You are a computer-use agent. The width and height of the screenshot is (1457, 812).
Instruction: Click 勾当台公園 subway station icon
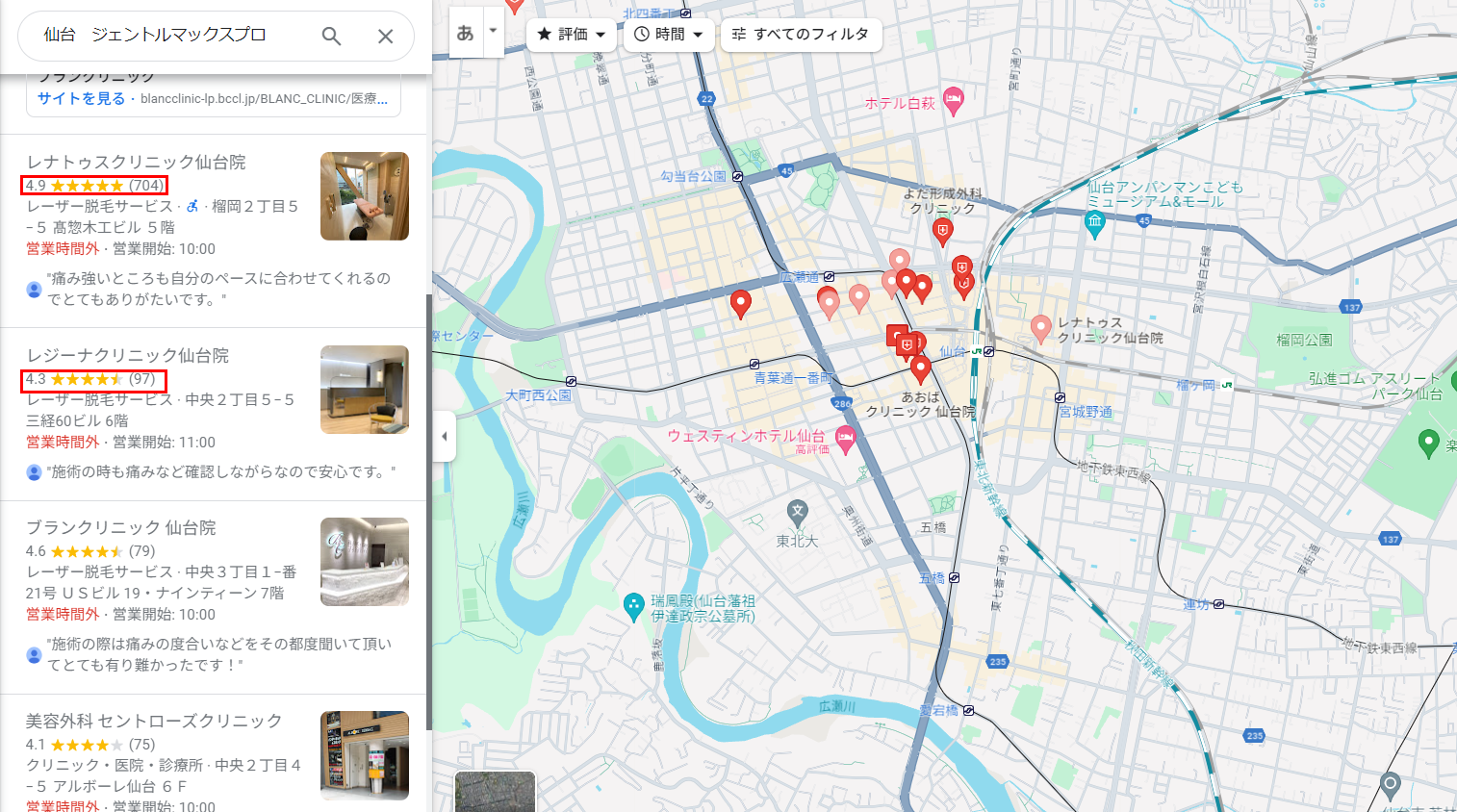pos(737,177)
